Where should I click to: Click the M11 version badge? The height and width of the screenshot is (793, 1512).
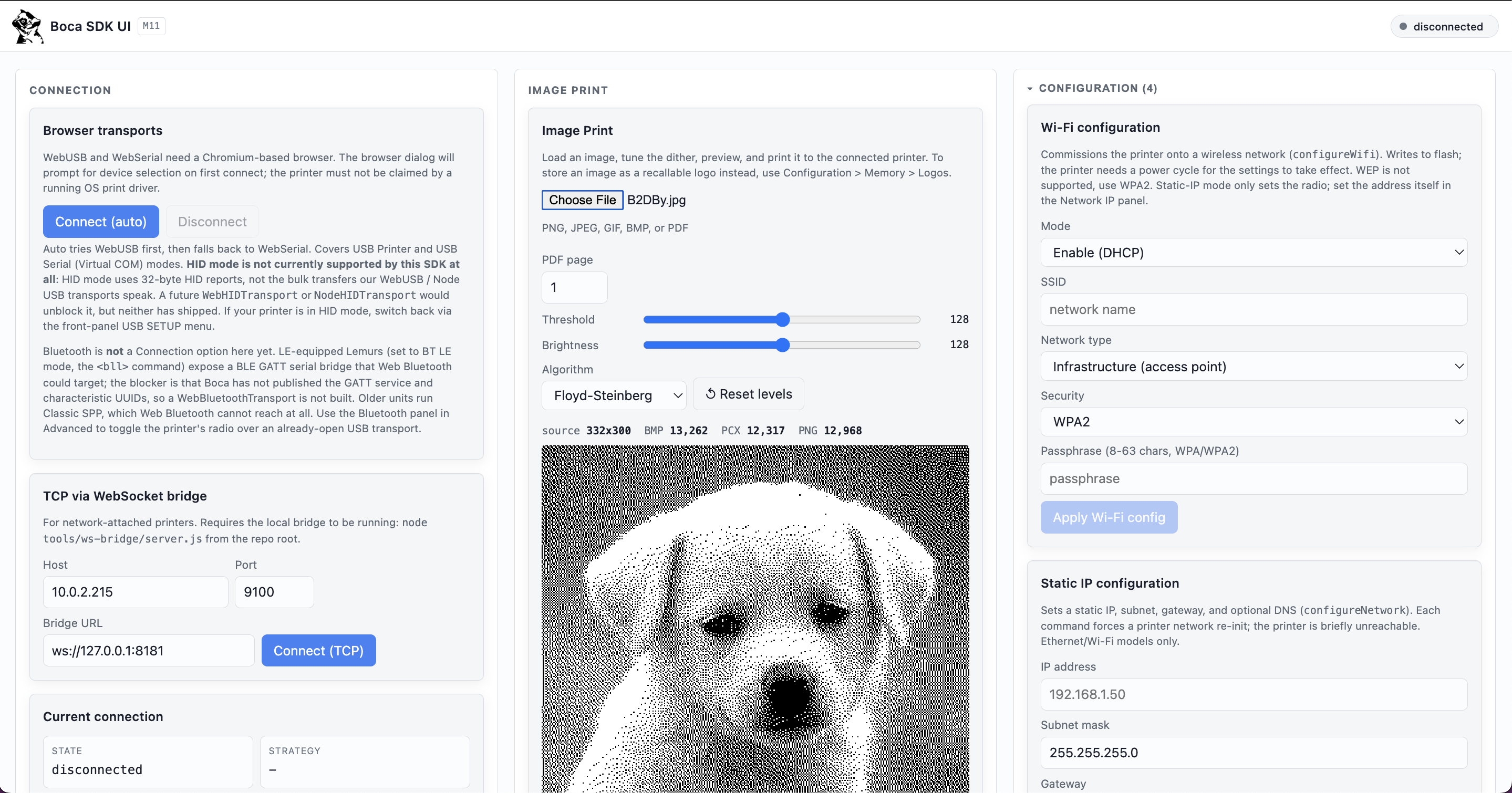click(151, 26)
